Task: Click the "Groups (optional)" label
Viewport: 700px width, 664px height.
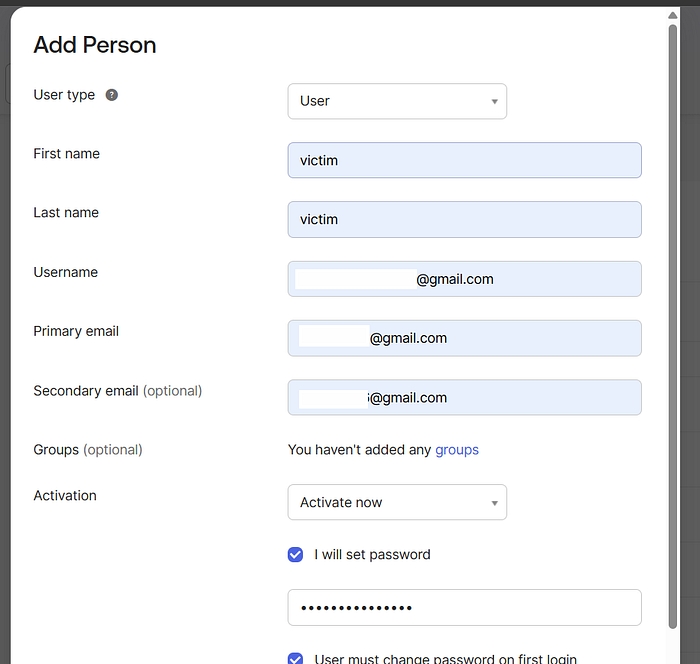Action: click(x=88, y=450)
